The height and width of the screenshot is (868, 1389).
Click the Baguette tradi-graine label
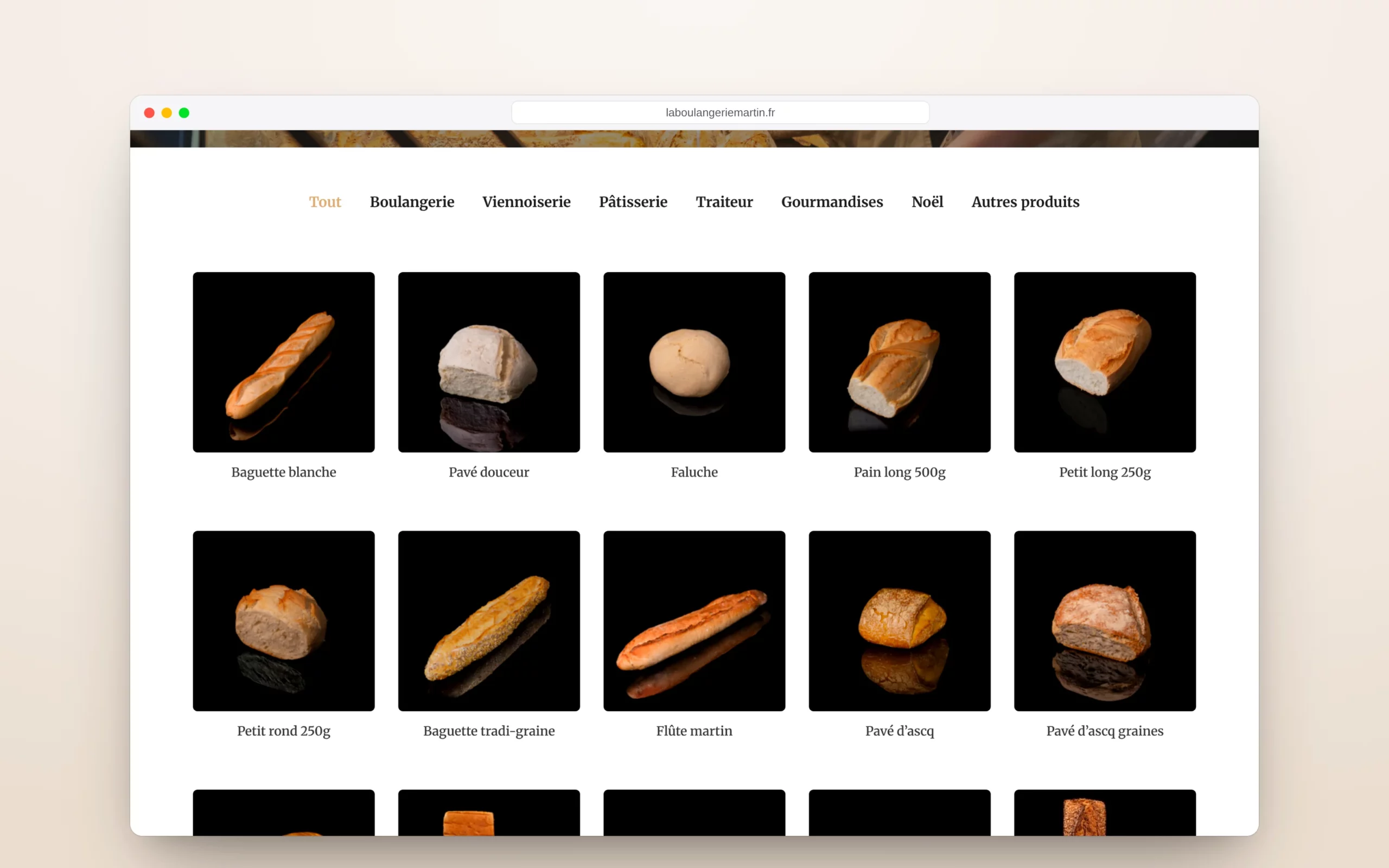[489, 731]
